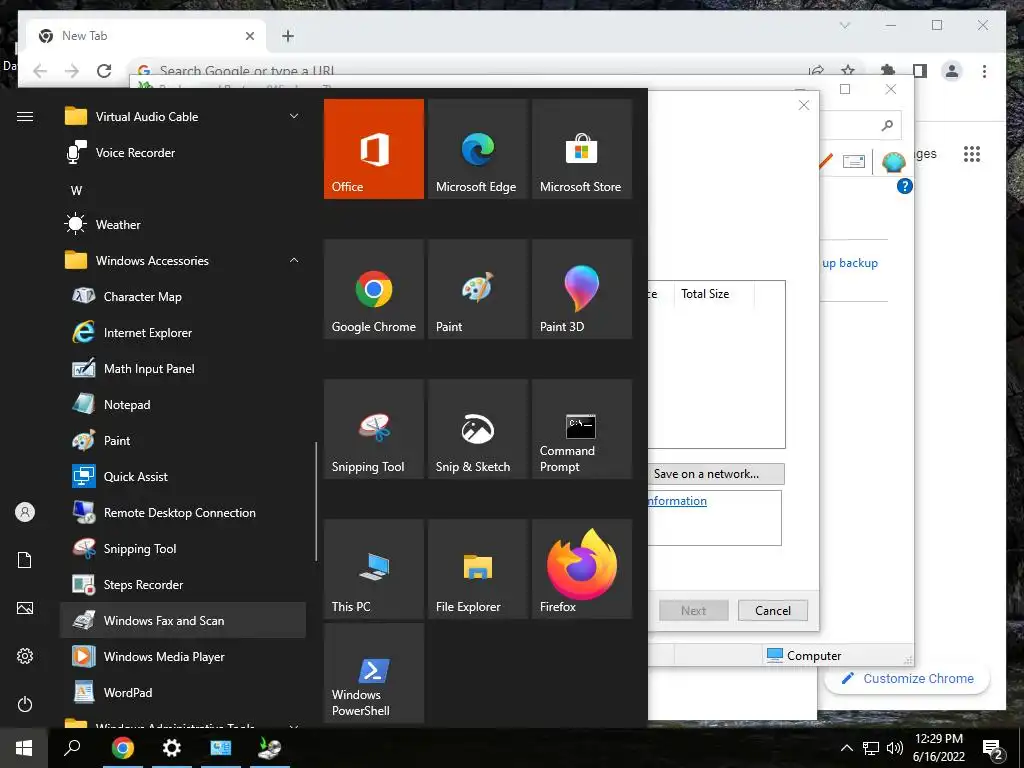The height and width of the screenshot is (768, 1024).
Task: Open the Microsoft Store tile
Action: coord(582,149)
